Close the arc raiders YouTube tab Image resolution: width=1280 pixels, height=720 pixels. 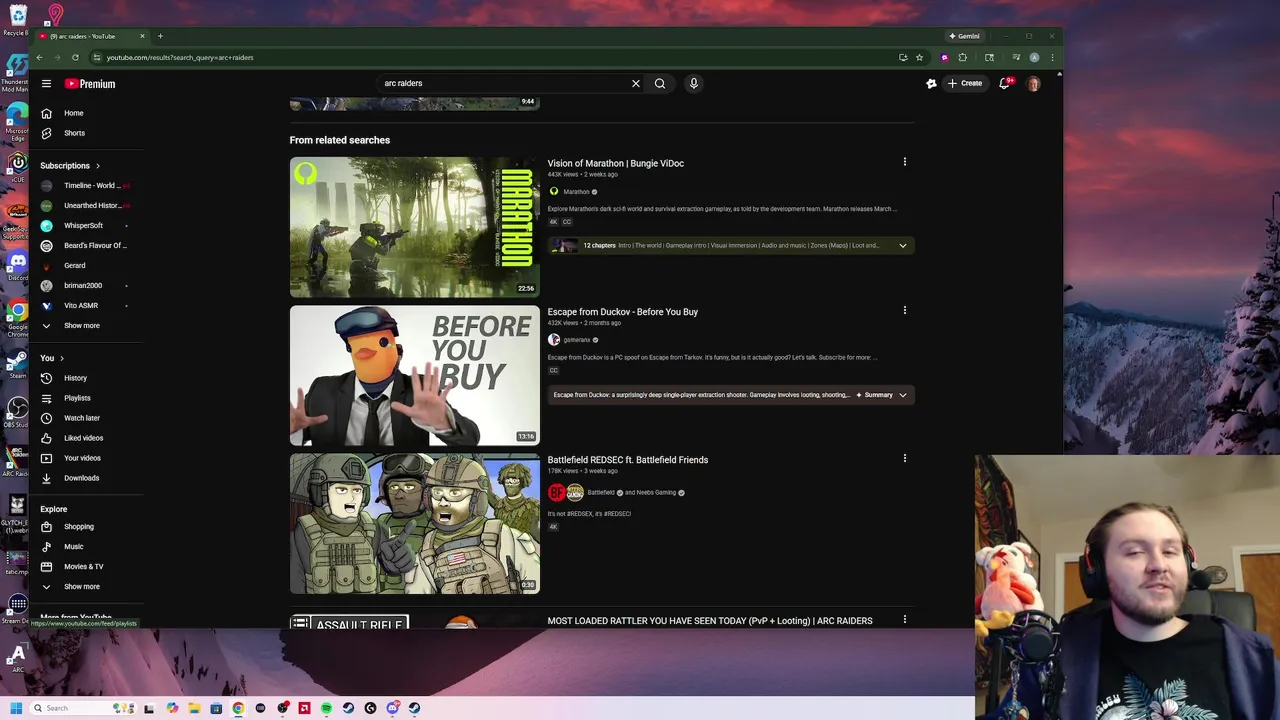142,36
